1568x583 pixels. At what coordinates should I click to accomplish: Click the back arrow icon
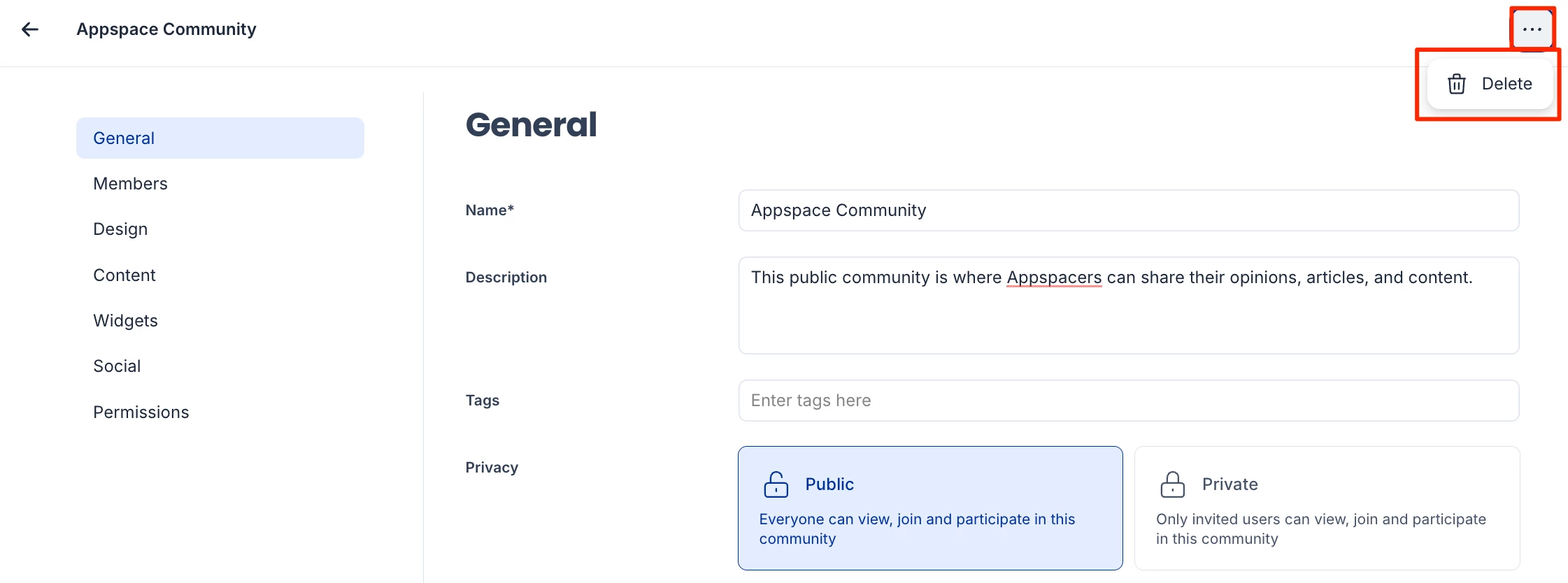pos(30,29)
